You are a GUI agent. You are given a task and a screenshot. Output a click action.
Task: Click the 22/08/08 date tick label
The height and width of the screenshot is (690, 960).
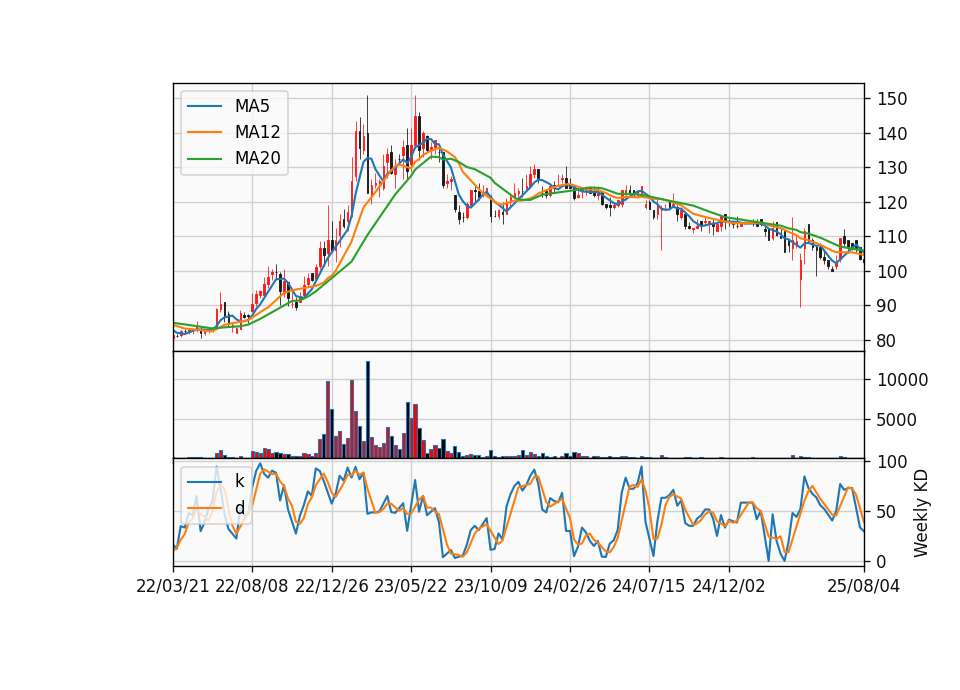(252, 586)
